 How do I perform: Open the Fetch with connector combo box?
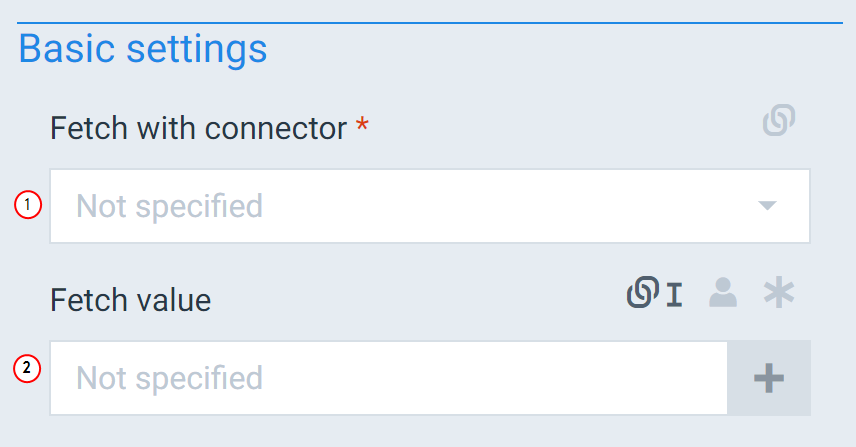[x=430, y=206]
